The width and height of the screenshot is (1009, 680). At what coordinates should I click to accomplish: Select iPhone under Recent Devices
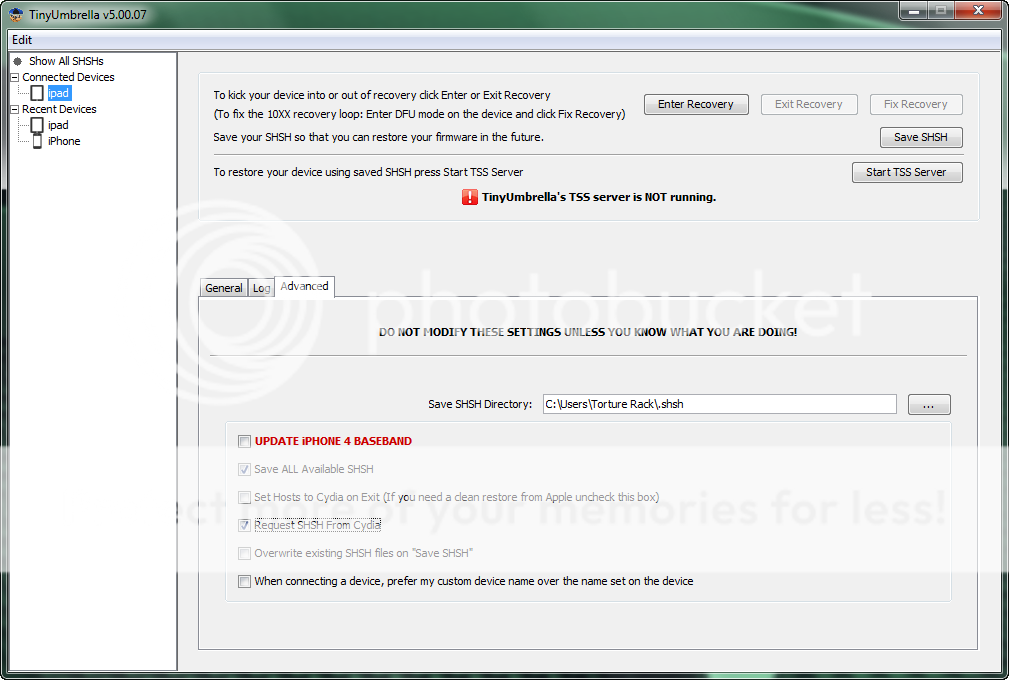(x=64, y=142)
